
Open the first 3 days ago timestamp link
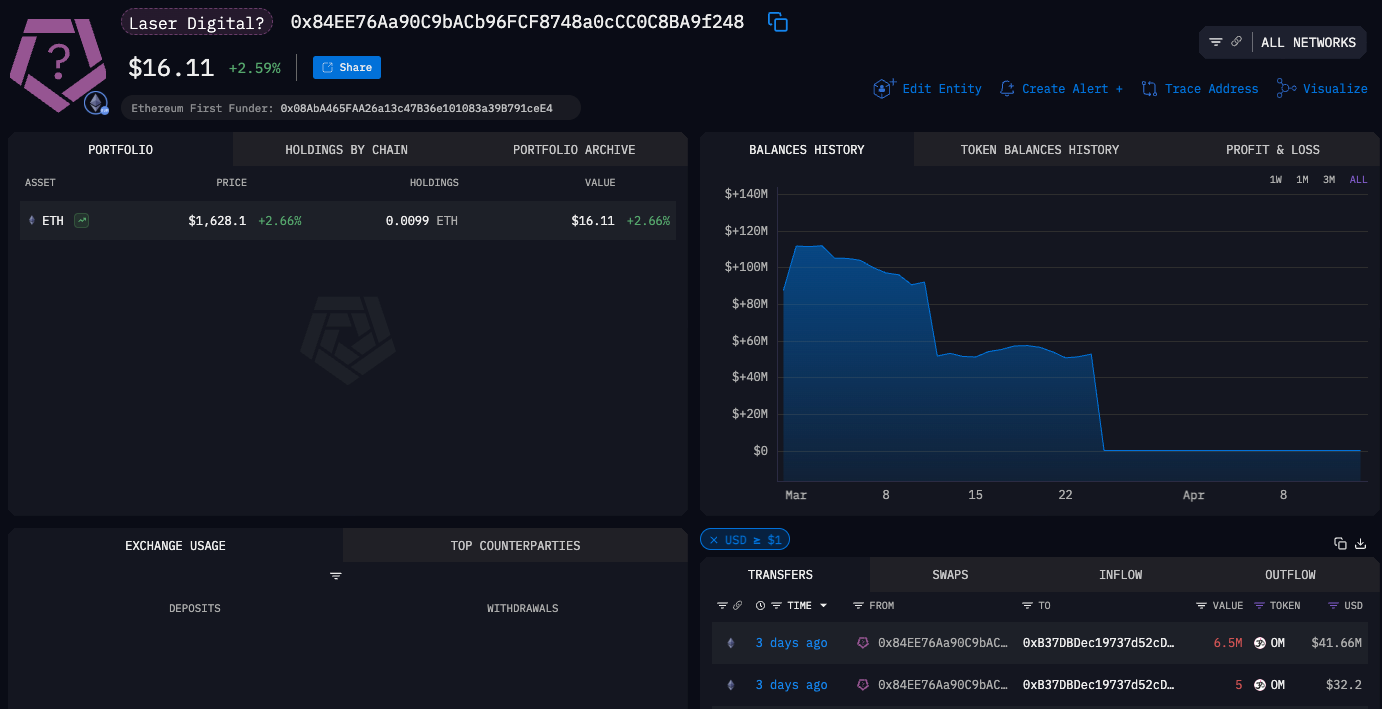click(x=791, y=643)
